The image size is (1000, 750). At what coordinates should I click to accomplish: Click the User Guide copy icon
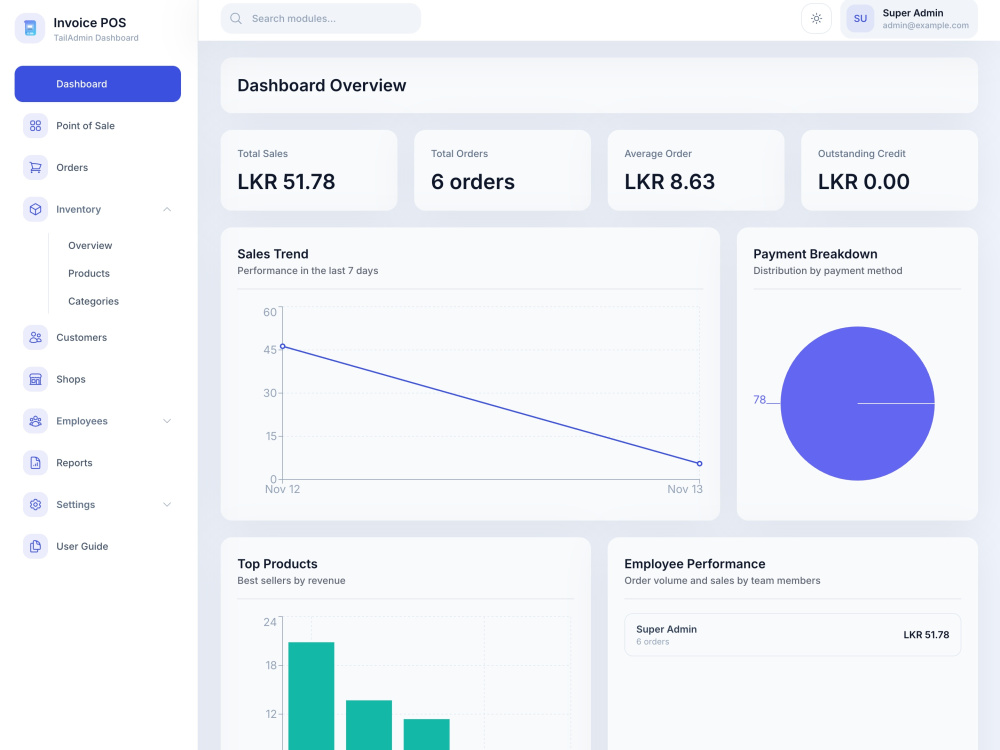36,547
